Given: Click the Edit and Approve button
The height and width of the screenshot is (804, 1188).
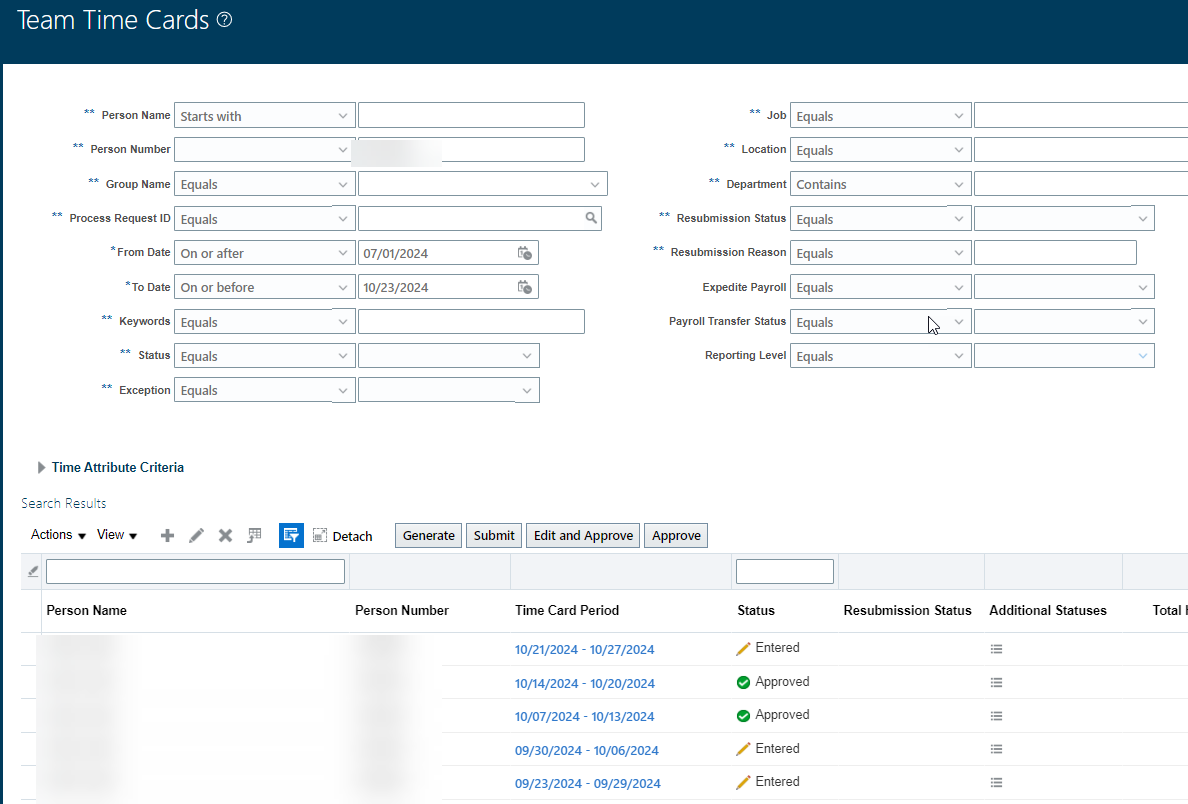Looking at the screenshot, I should 582,535.
